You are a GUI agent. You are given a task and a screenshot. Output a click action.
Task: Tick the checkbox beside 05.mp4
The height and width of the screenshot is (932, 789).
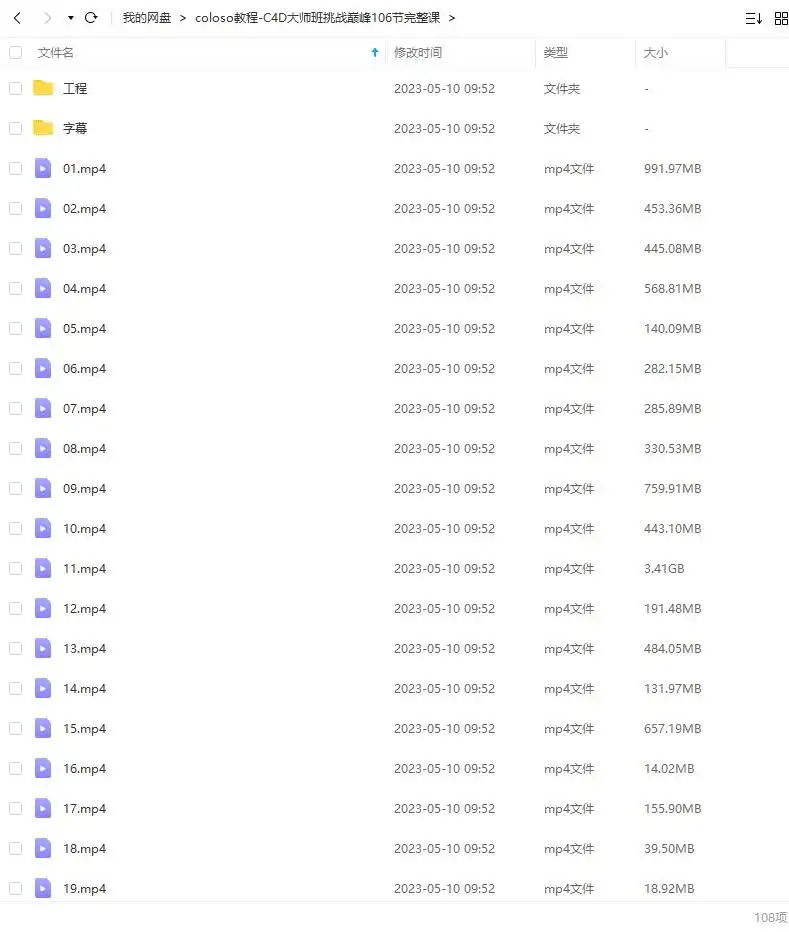[x=15, y=328]
